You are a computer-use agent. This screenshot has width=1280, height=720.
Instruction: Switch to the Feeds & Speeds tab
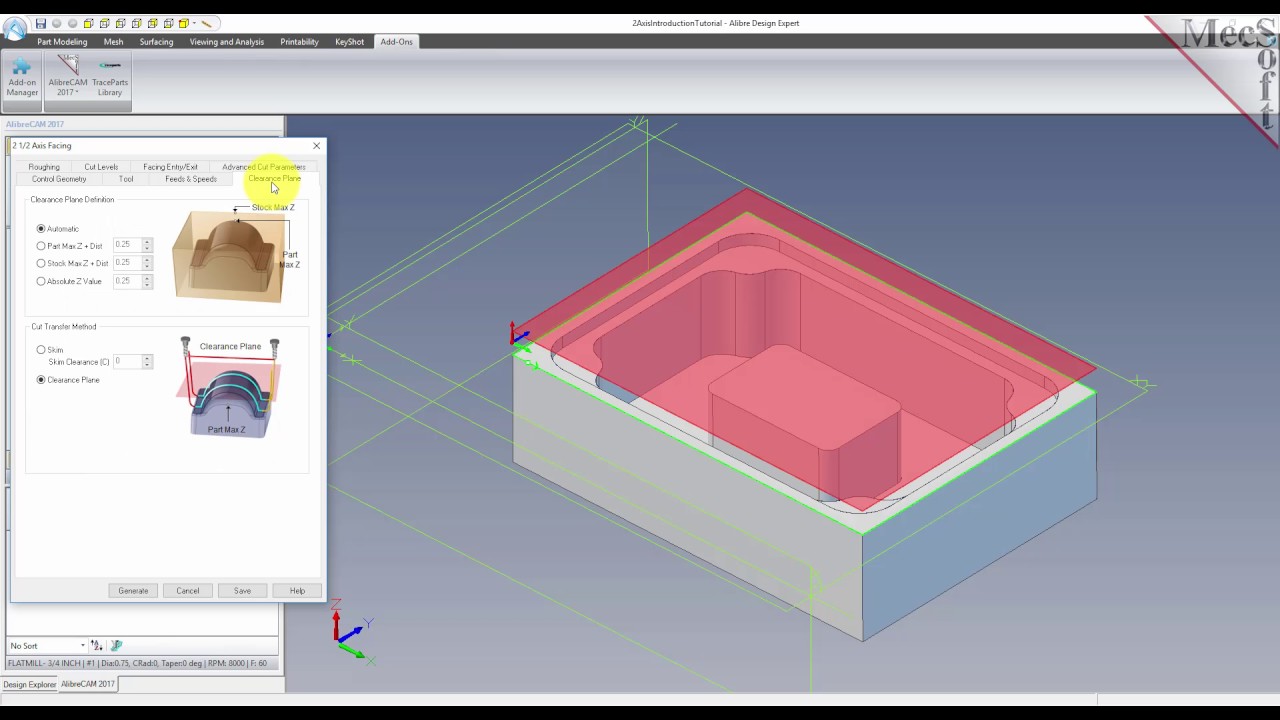tap(191, 179)
